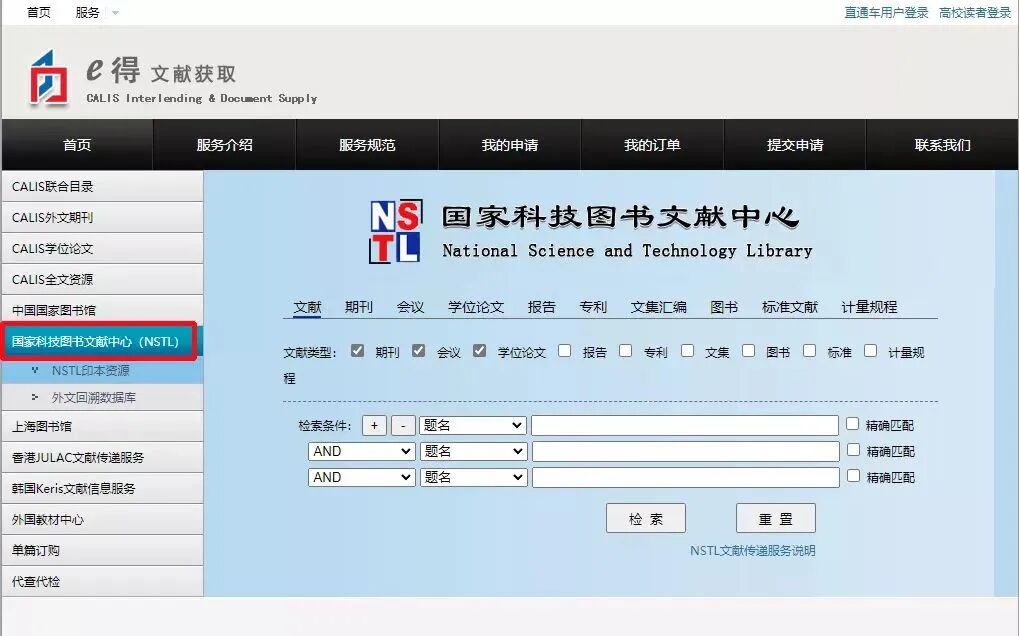Uncheck the 学位论文 document type checkbox
This screenshot has width=1019, height=636.
(x=480, y=351)
